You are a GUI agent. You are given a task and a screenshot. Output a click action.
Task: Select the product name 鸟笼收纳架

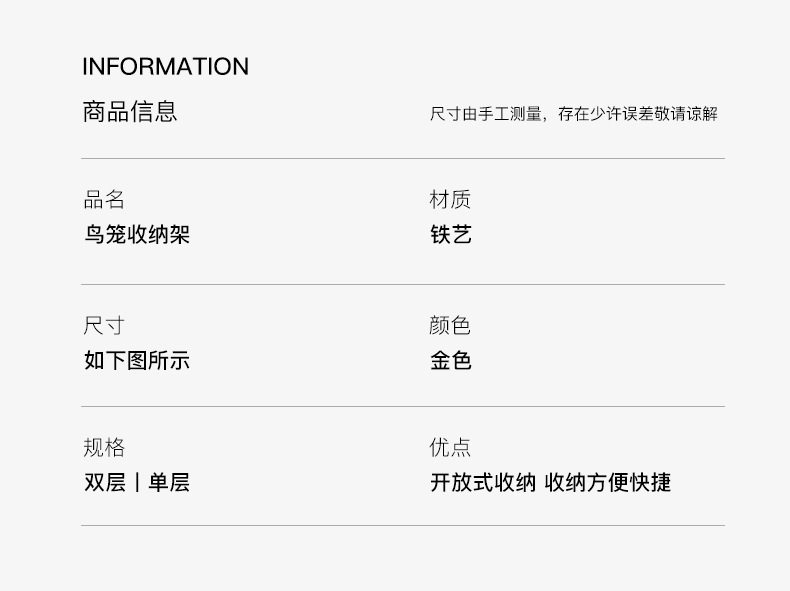click(x=136, y=235)
